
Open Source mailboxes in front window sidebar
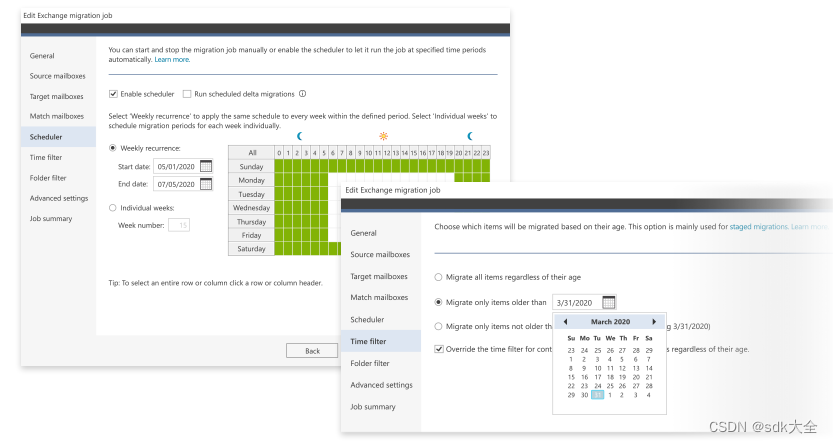[380, 254]
